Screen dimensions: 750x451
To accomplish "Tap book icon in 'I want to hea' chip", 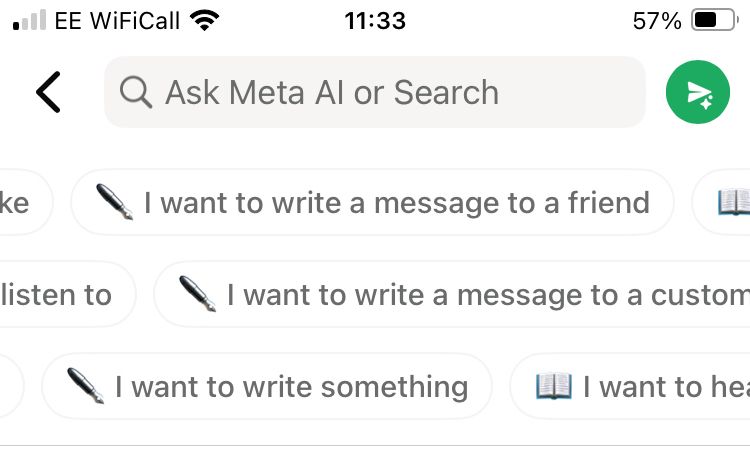I will coord(553,385).
